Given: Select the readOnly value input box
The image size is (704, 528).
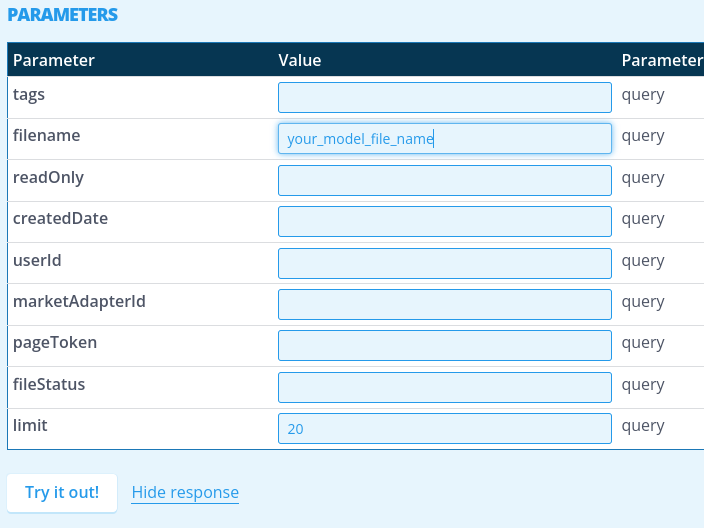Looking at the screenshot, I should coord(444,180).
